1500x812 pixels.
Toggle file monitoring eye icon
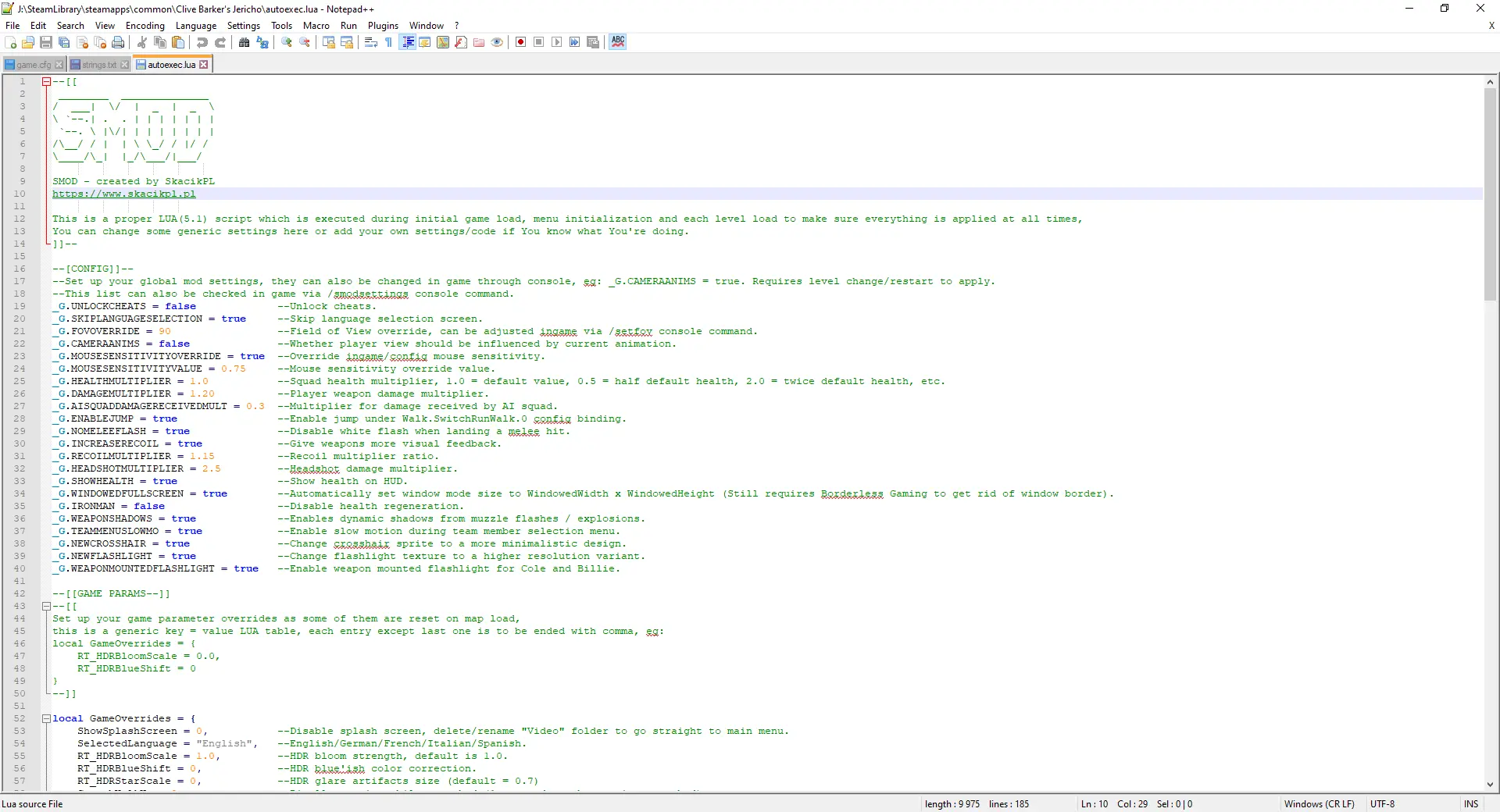pos(497,42)
